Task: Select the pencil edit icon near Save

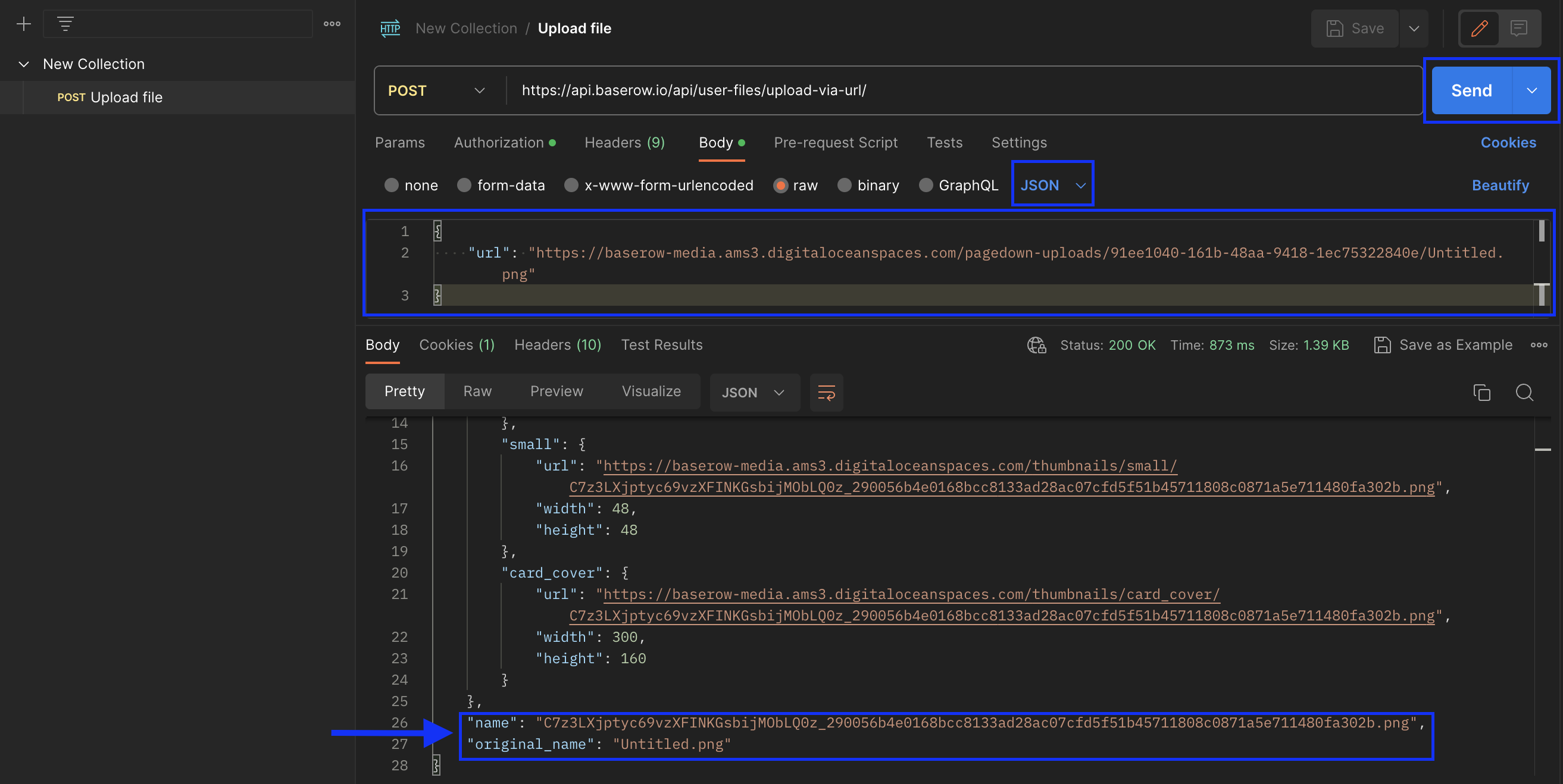Action: [x=1478, y=29]
